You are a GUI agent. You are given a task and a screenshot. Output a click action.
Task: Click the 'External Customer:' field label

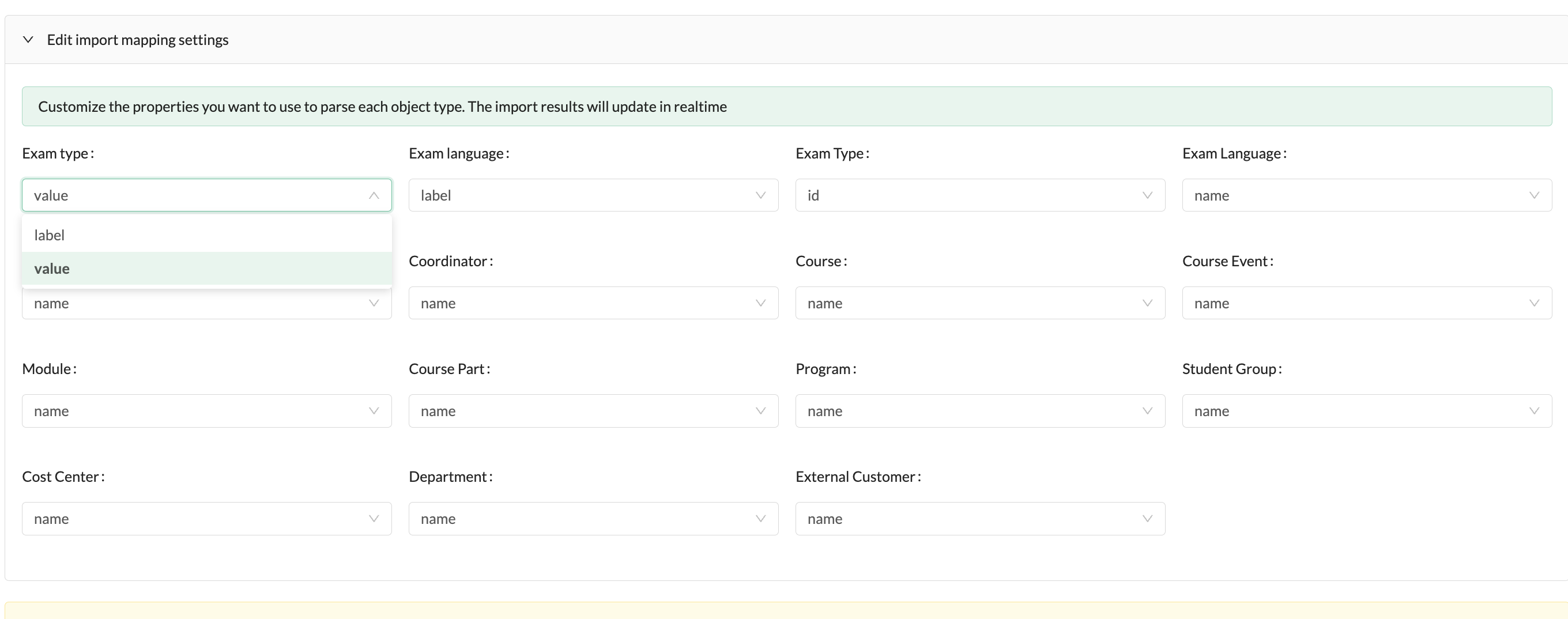point(858,477)
